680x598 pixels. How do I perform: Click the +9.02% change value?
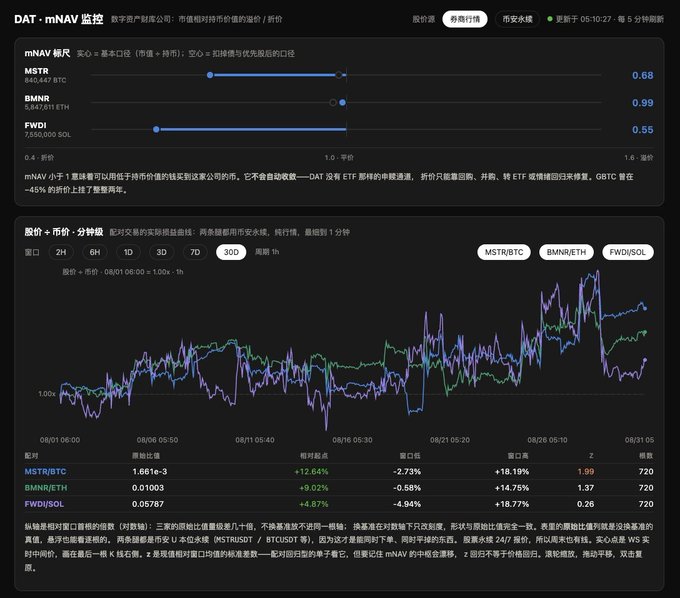coord(314,488)
